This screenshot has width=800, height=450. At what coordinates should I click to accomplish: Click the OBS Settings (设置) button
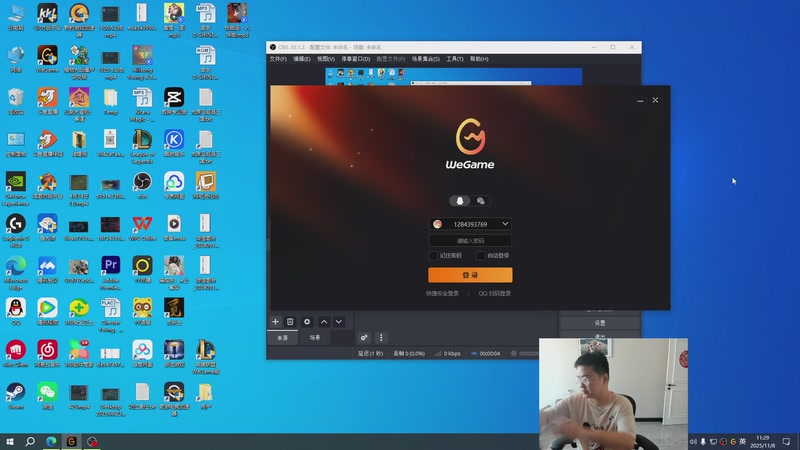pos(599,323)
